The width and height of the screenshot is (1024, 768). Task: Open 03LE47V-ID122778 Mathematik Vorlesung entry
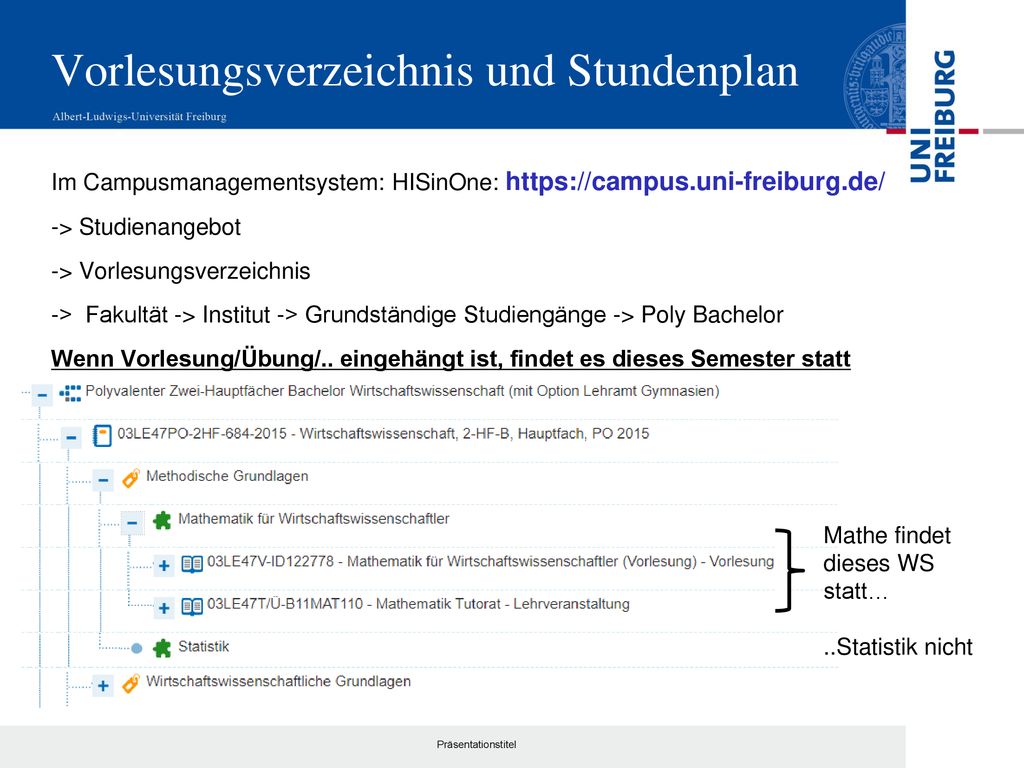coord(490,562)
